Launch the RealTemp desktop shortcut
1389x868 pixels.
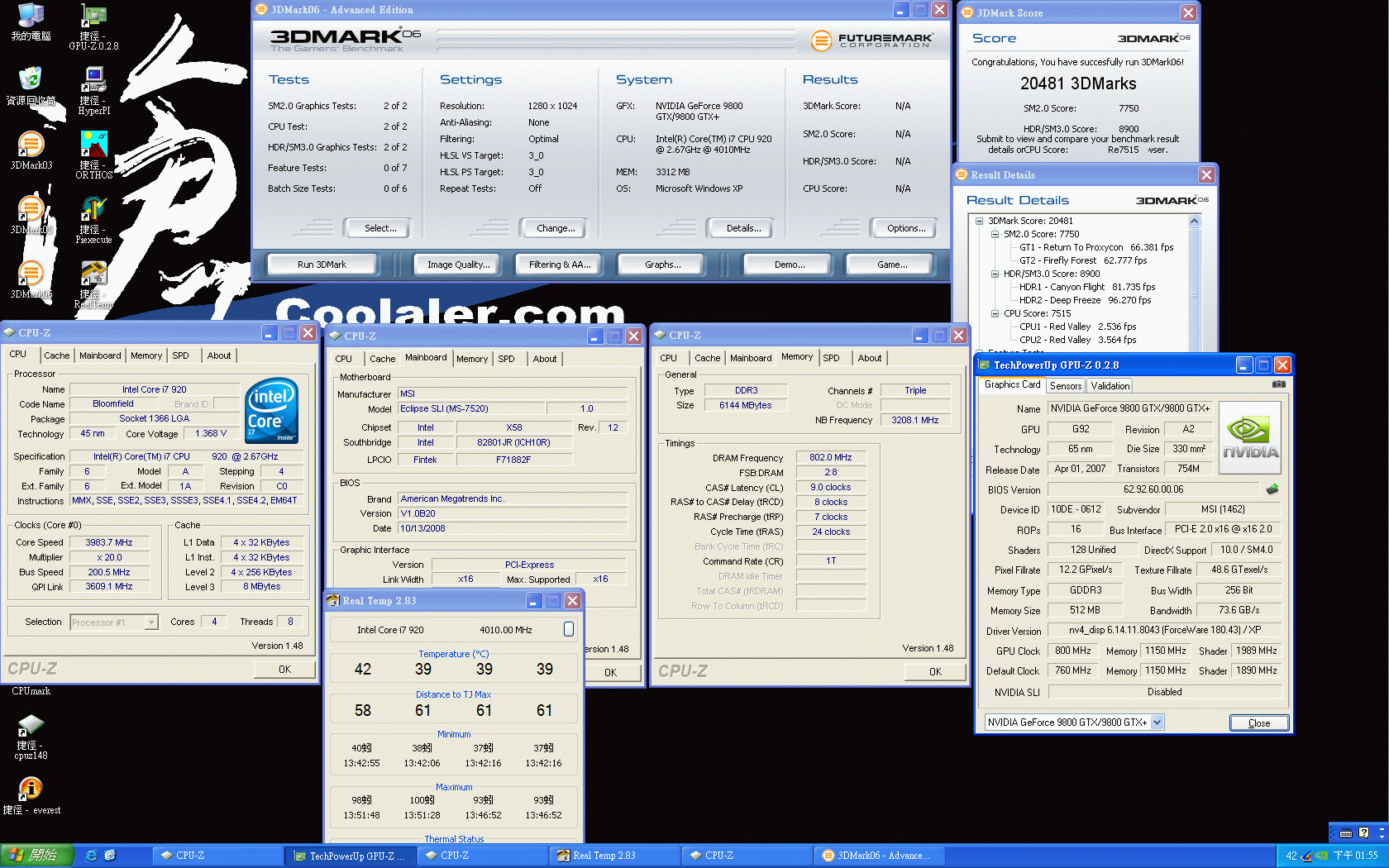click(x=93, y=284)
